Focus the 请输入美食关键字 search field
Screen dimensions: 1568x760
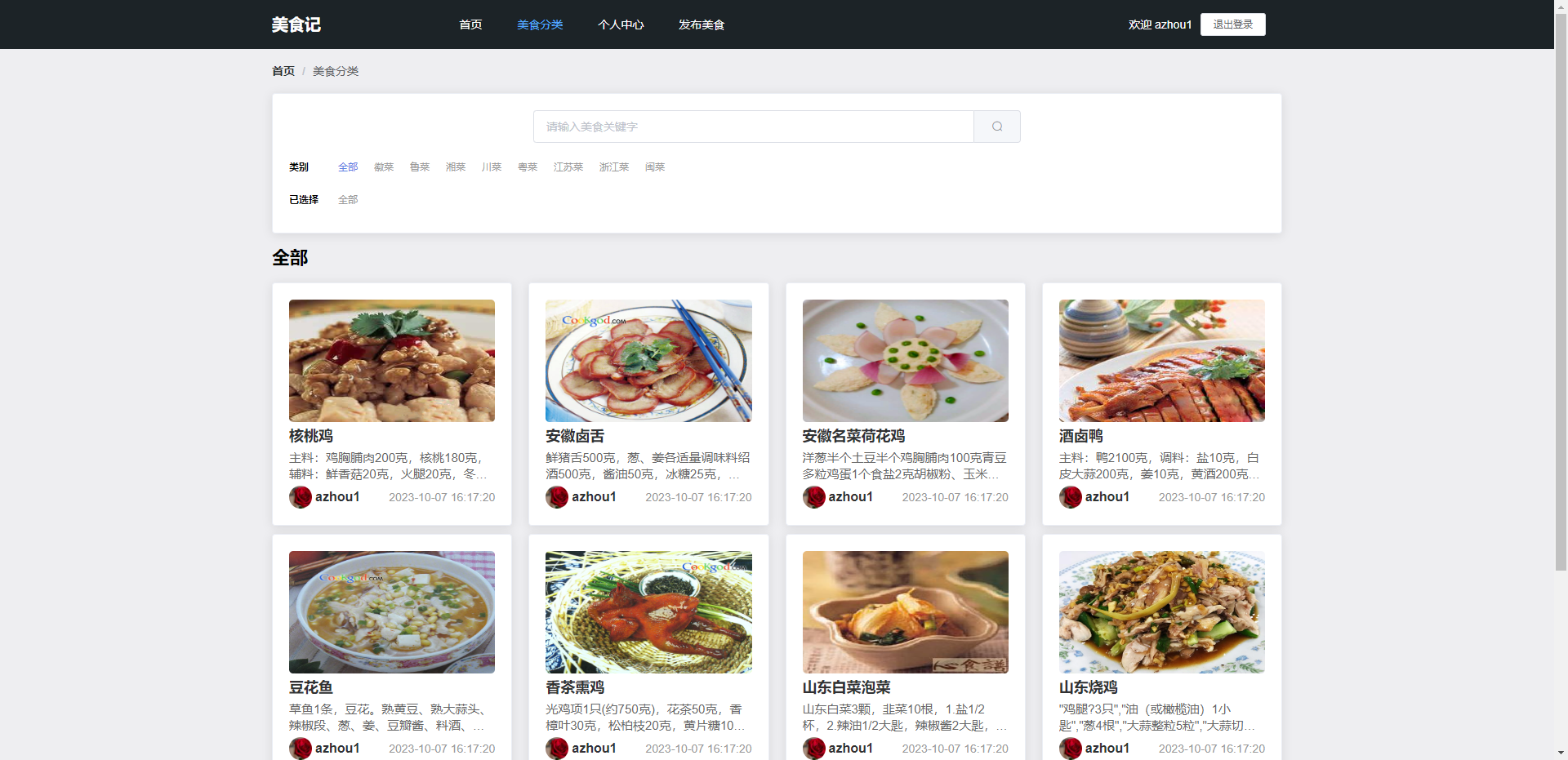click(753, 127)
